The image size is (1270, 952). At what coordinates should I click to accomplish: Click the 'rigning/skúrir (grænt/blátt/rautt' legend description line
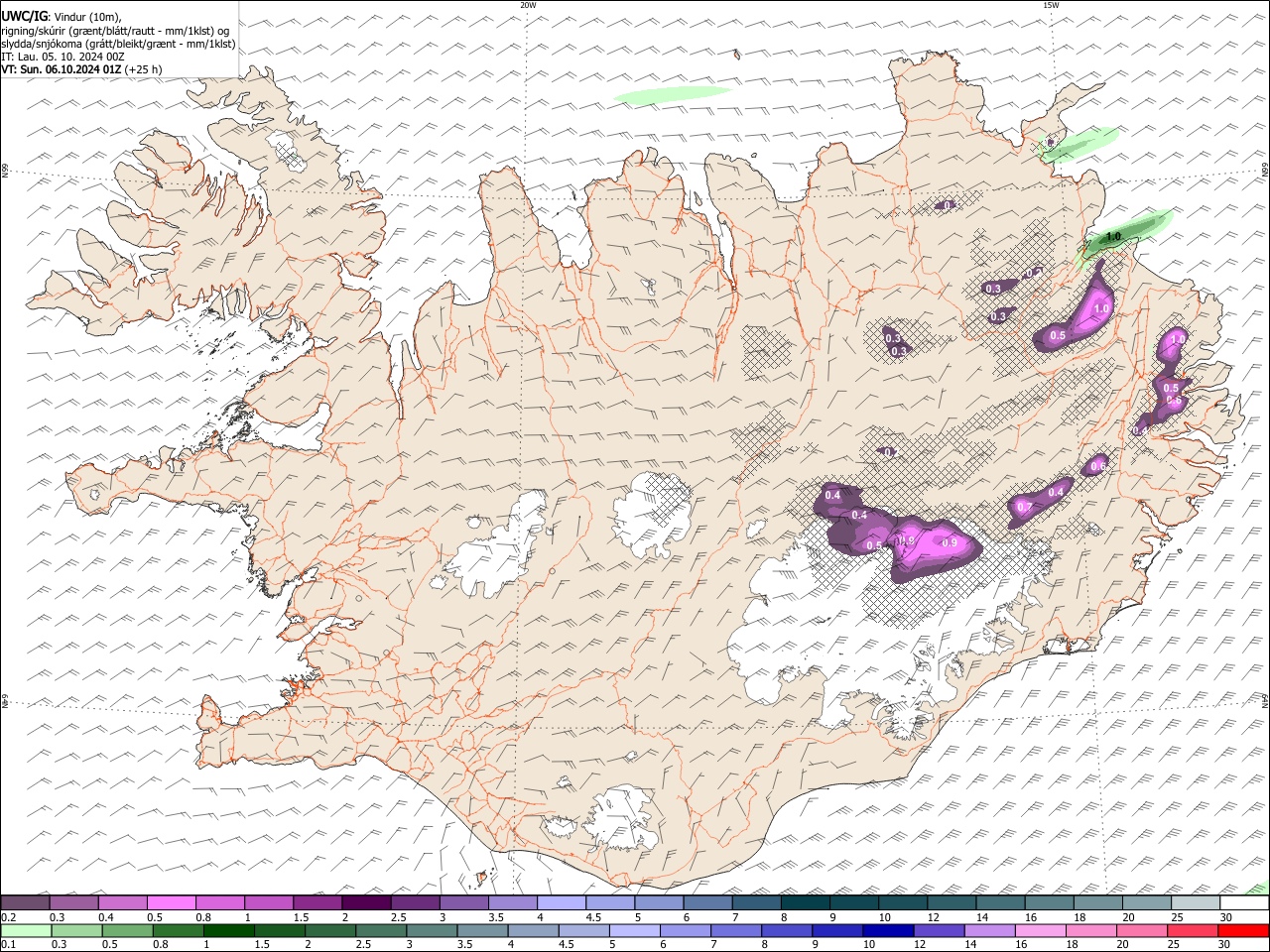click(x=115, y=30)
